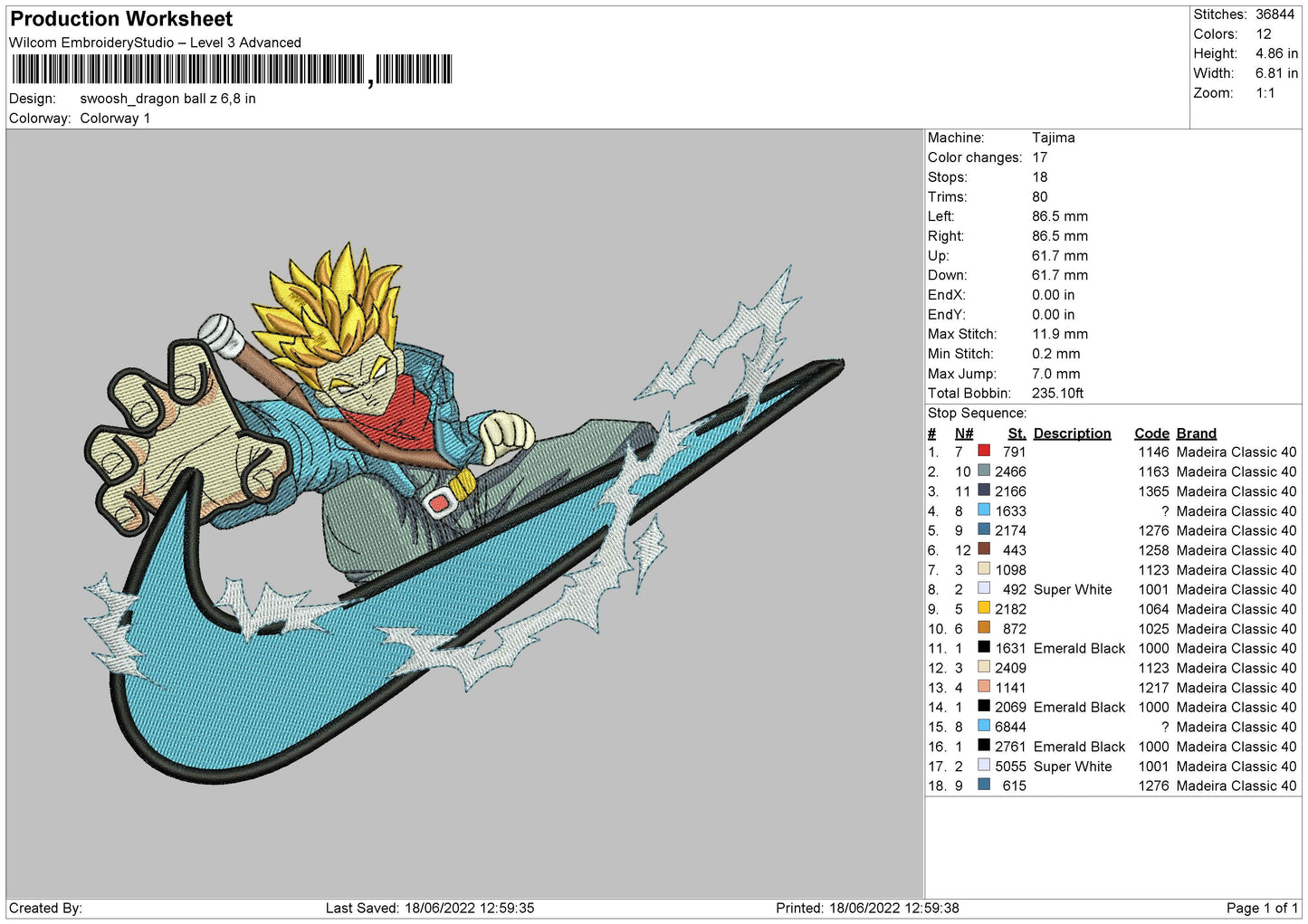Click the Description column header
Image resolution: width=1308 pixels, height=924 pixels.
click(1072, 433)
